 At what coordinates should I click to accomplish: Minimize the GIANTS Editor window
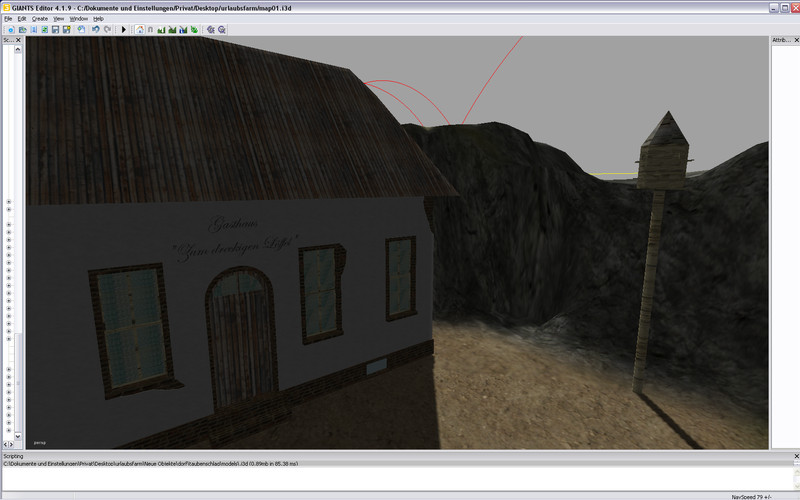773,8
